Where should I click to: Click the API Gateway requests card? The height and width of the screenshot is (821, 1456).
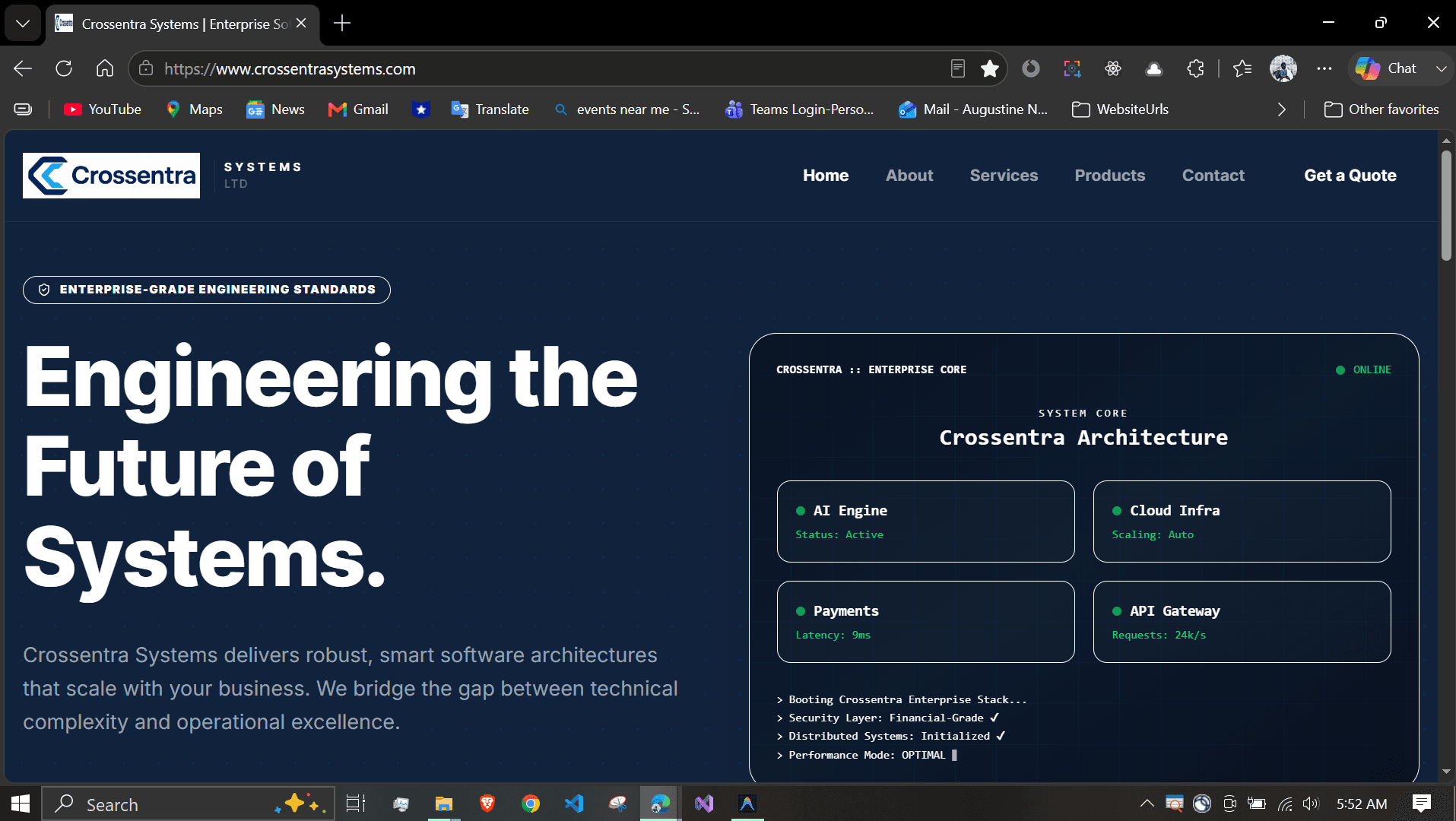(1242, 622)
